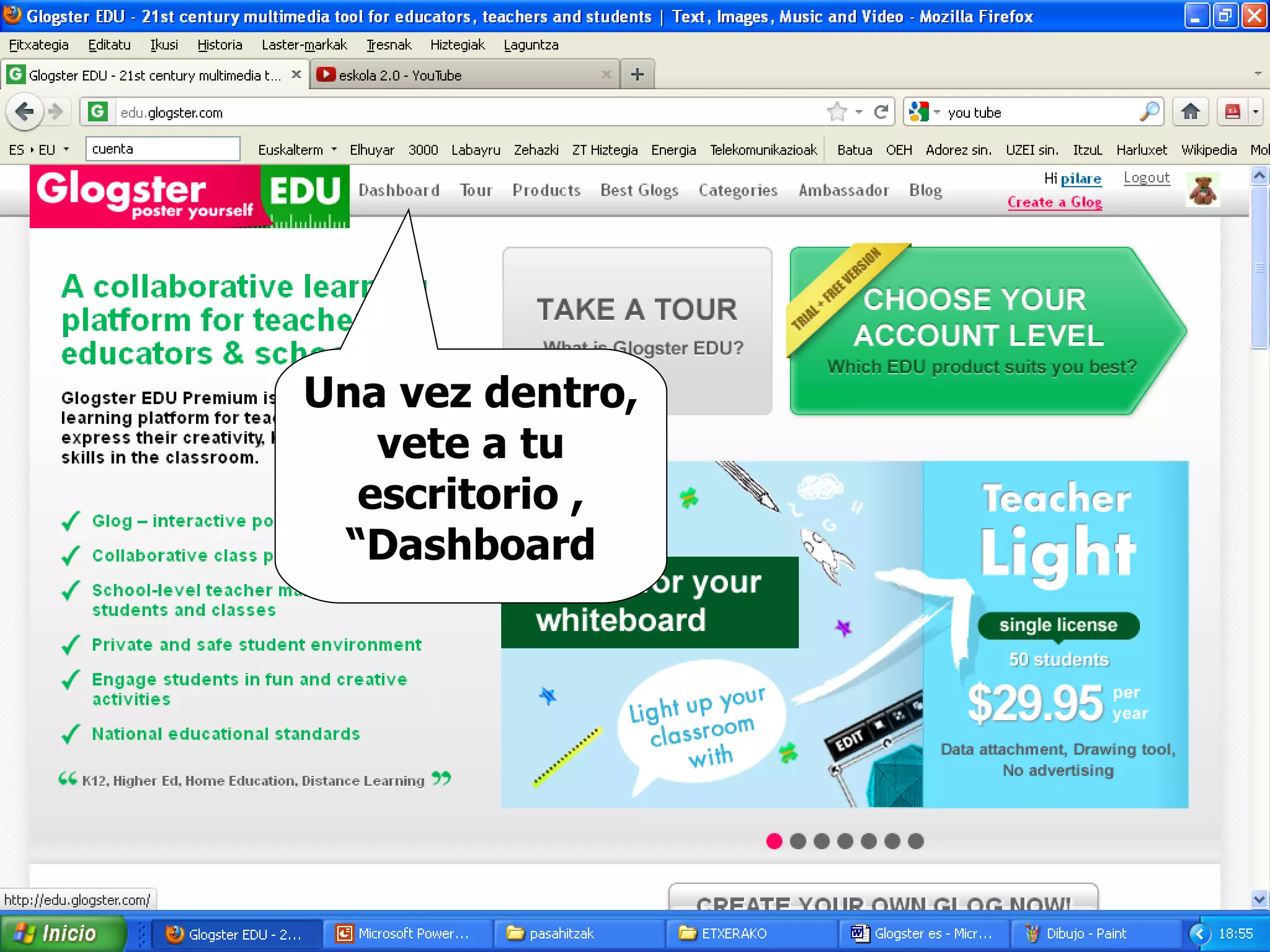The width and height of the screenshot is (1270, 952).
Task: Click the red toolbar add-on icon
Action: [x=1232, y=112]
